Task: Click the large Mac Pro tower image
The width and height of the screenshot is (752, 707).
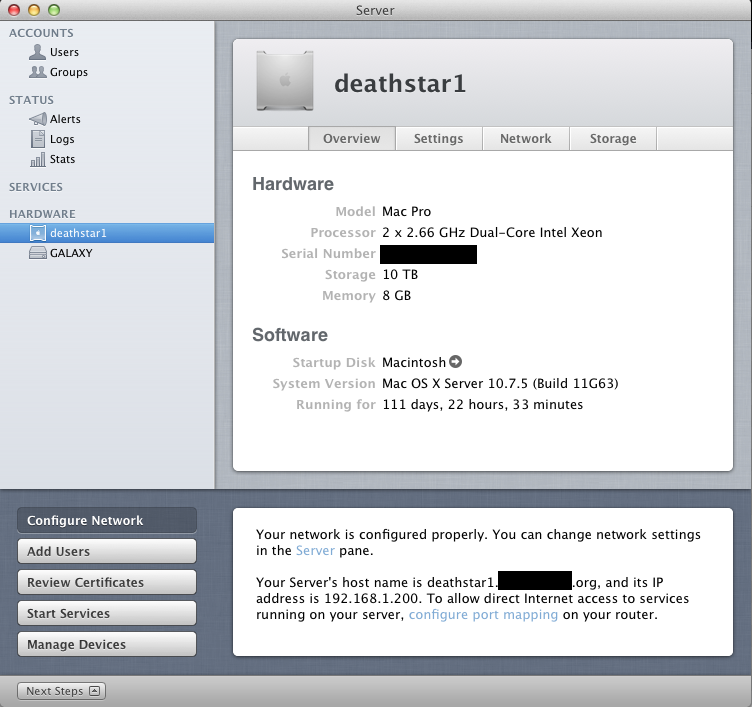Action: 285,81
